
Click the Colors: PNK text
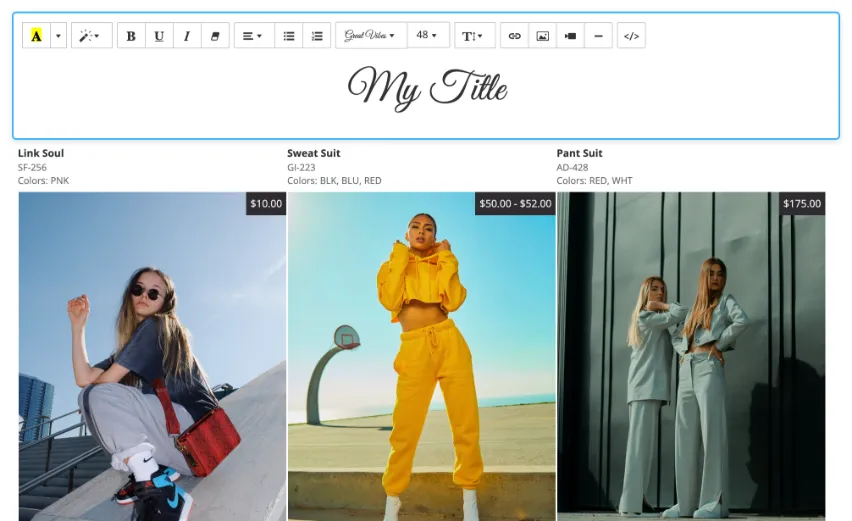(43, 180)
